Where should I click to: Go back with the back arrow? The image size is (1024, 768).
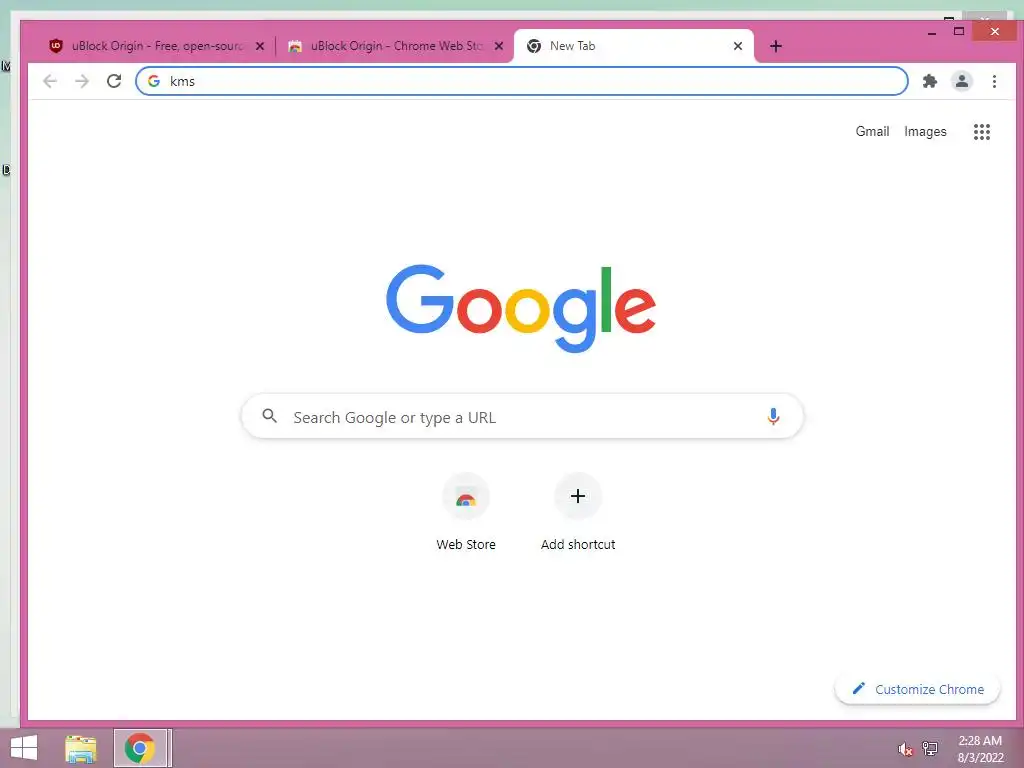tap(50, 81)
